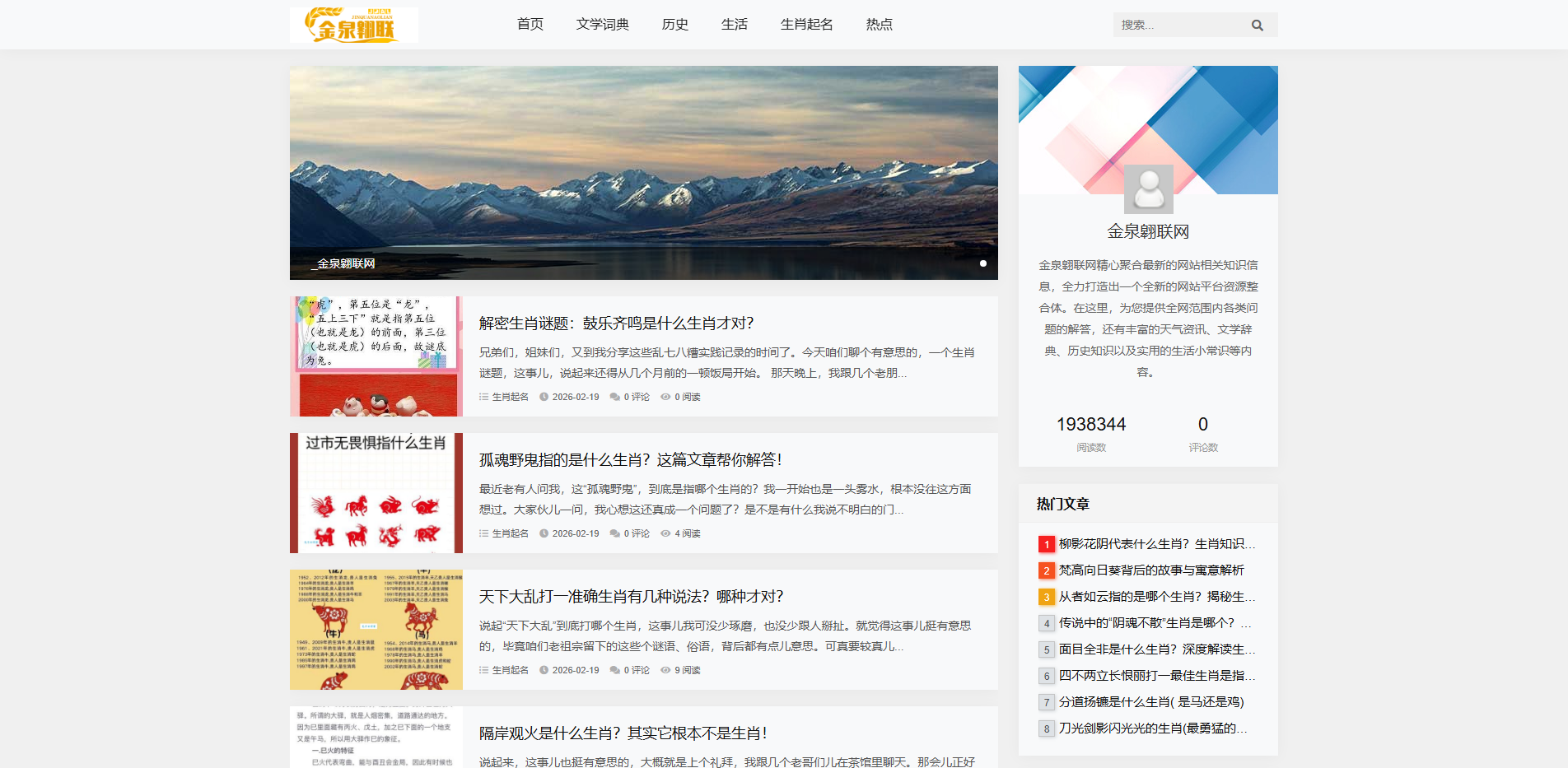Click the 金泉翱联 site logo

(353, 25)
